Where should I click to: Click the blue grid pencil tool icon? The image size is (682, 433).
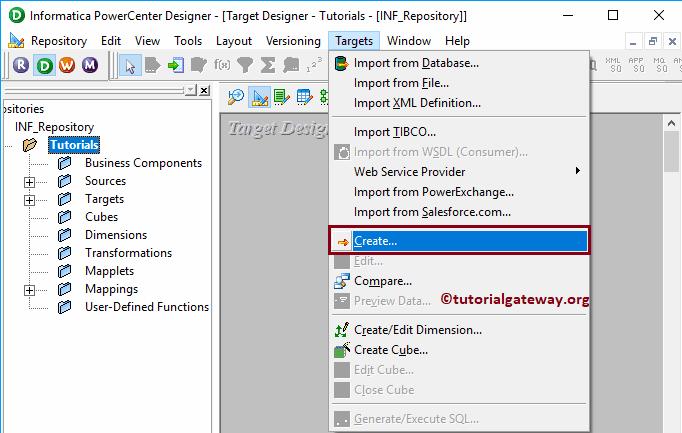pyautogui.click(x=304, y=97)
